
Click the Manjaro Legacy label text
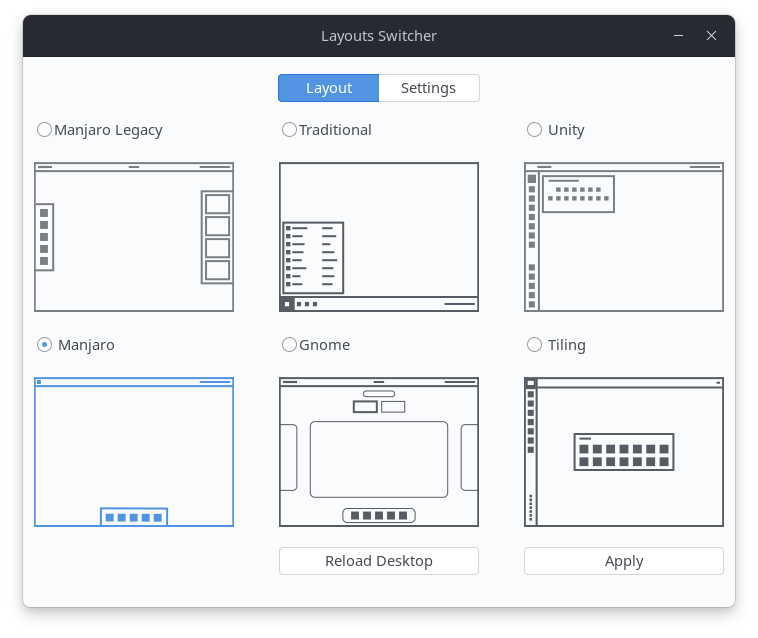(x=108, y=130)
